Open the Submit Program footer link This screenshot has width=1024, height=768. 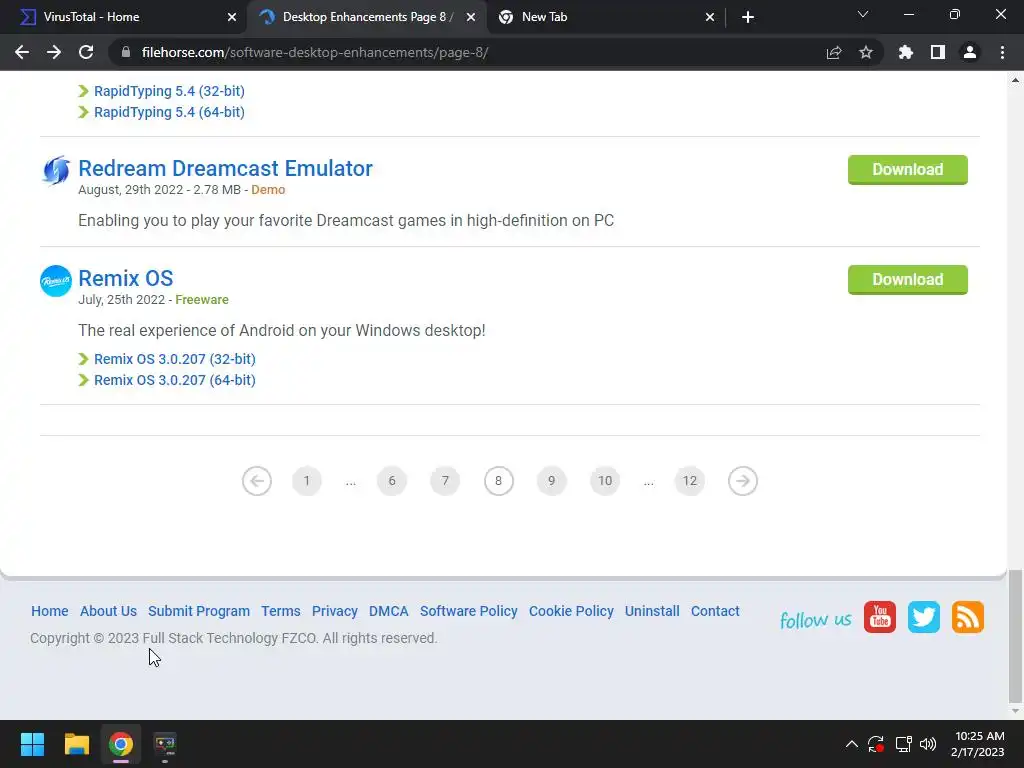pyautogui.click(x=199, y=611)
